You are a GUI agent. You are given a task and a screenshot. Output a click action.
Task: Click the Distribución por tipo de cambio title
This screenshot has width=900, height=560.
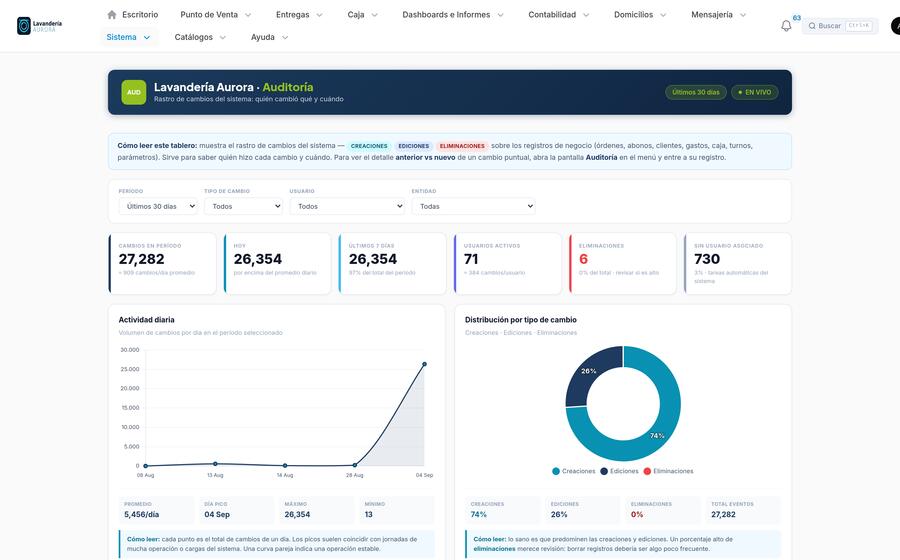click(x=521, y=320)
